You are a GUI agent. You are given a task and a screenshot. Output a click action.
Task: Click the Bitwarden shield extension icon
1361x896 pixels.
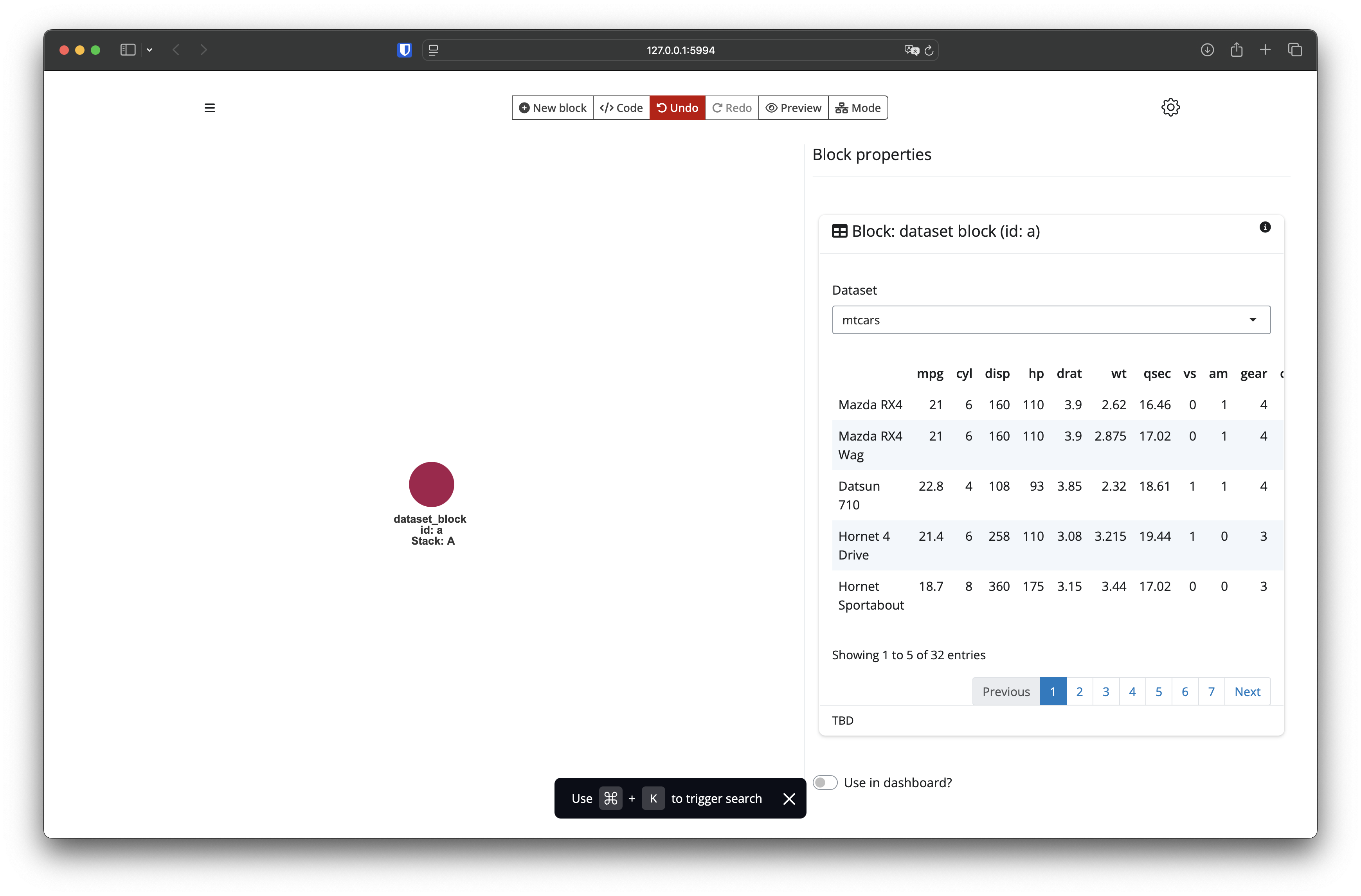404,50
